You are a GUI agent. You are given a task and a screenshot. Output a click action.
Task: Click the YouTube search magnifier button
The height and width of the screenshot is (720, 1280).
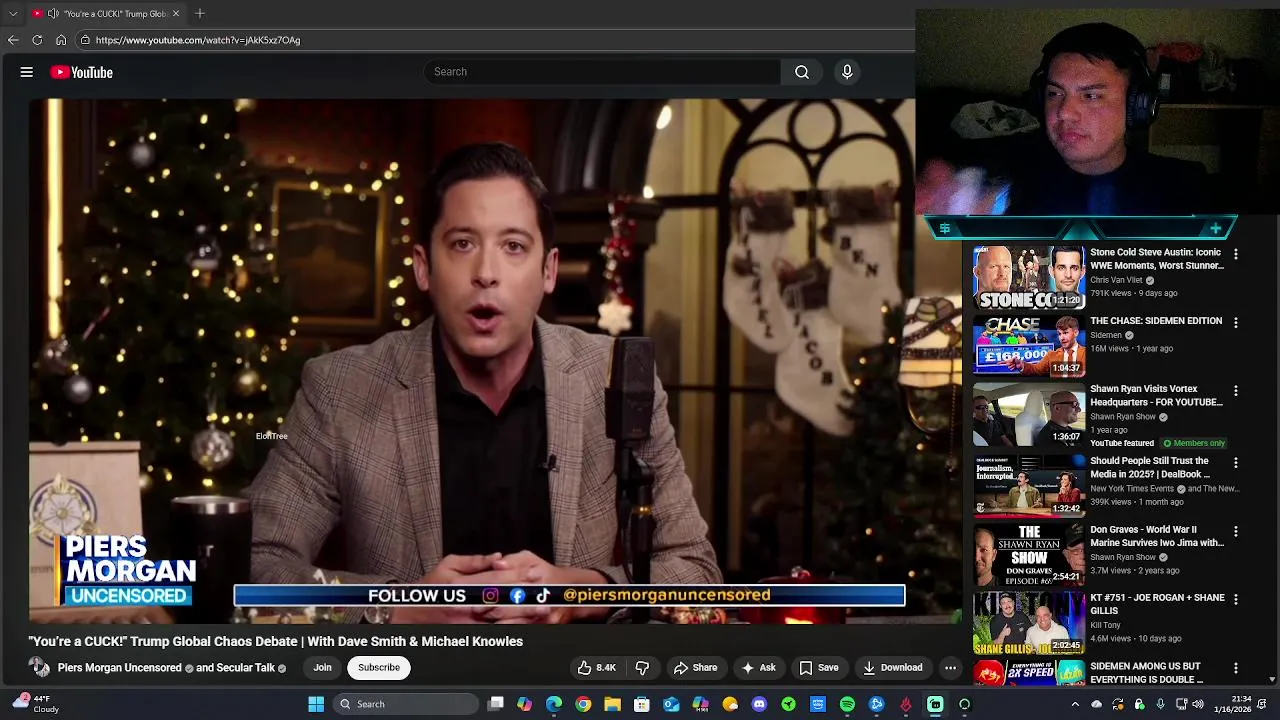(x=802, y=72)
